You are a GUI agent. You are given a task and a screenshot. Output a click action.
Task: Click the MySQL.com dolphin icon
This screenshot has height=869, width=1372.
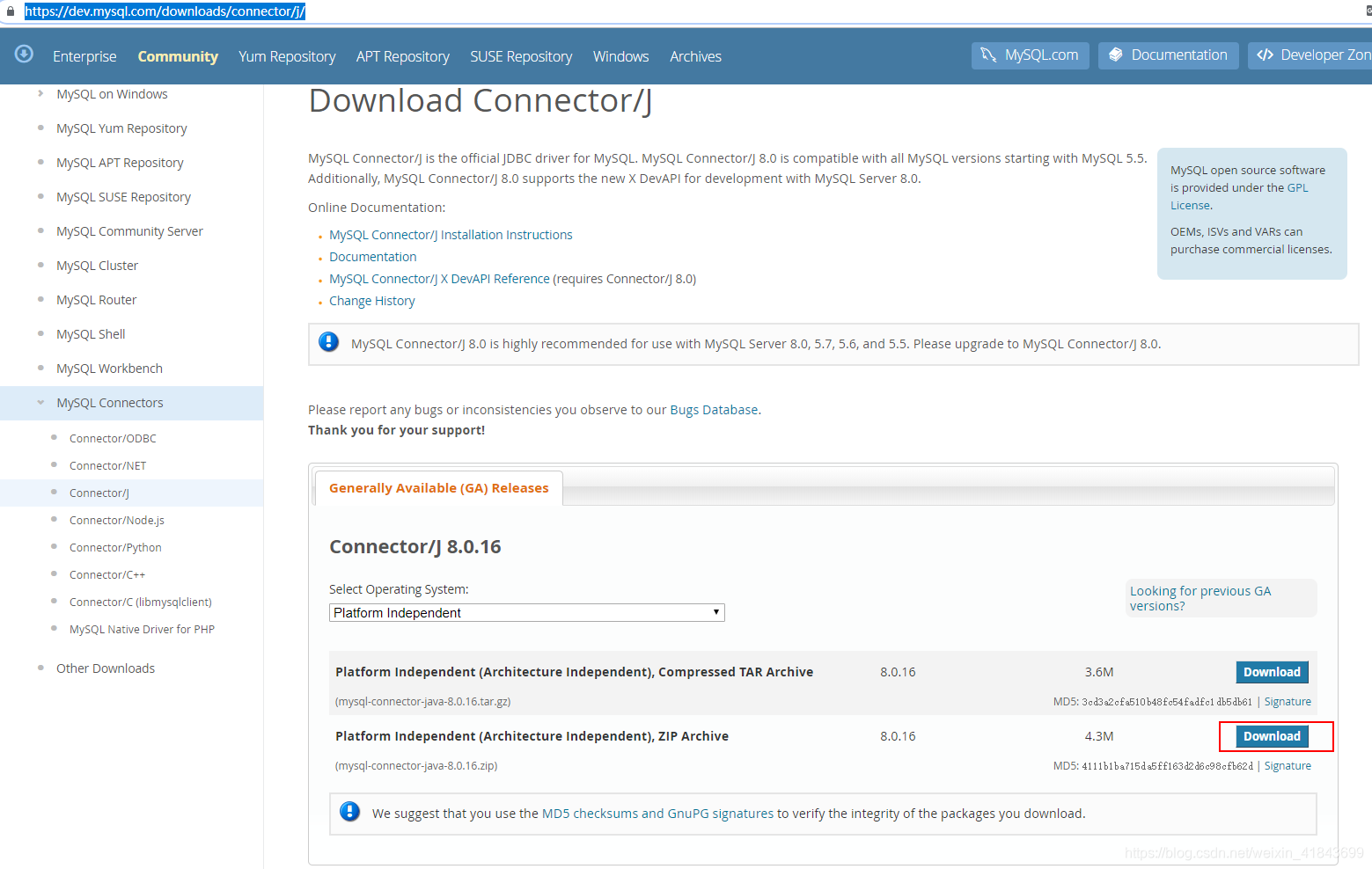click(988, 55)
